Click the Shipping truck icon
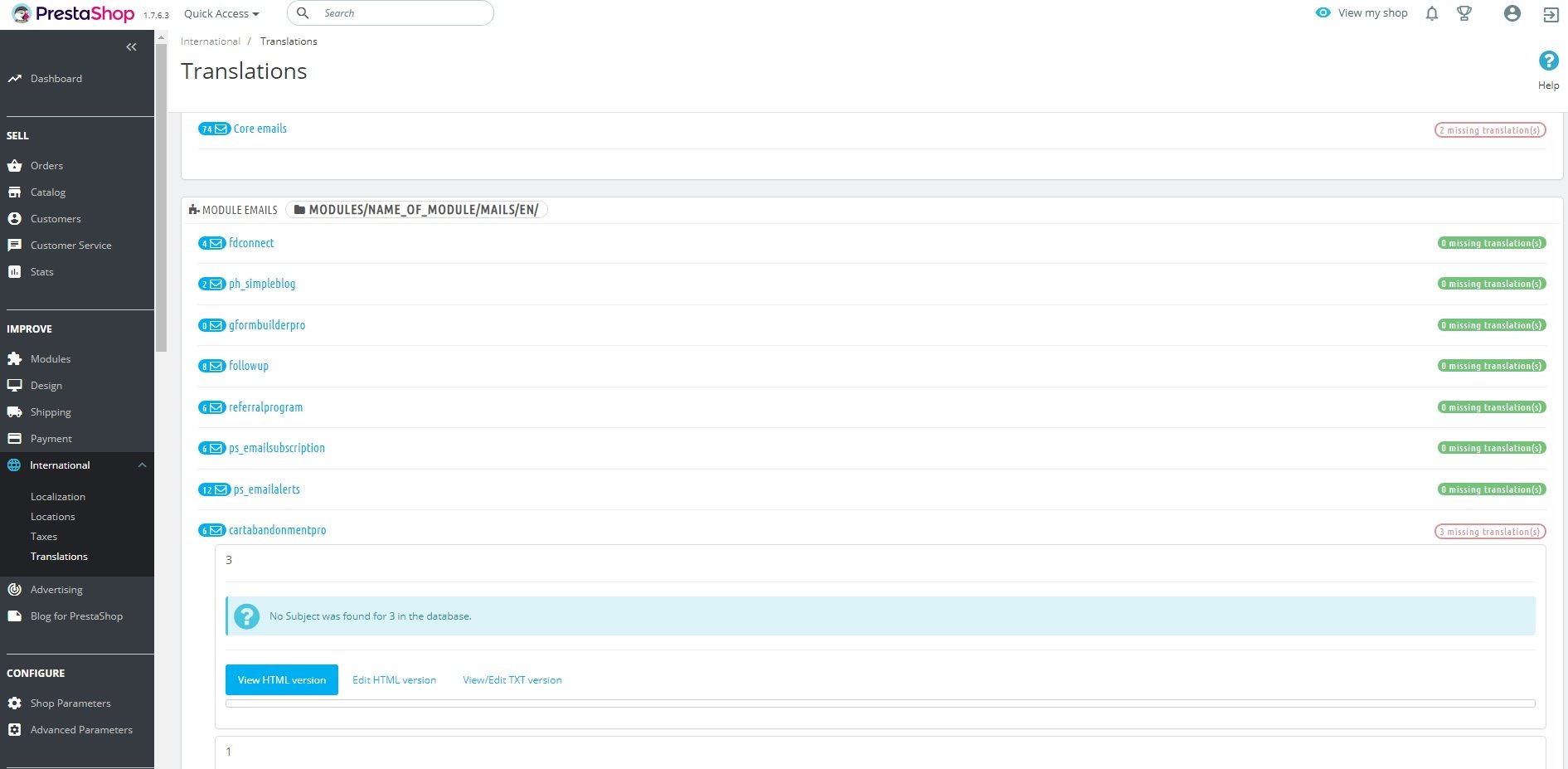The width and height of the screenshot is (1568, 769). point(14,412)
